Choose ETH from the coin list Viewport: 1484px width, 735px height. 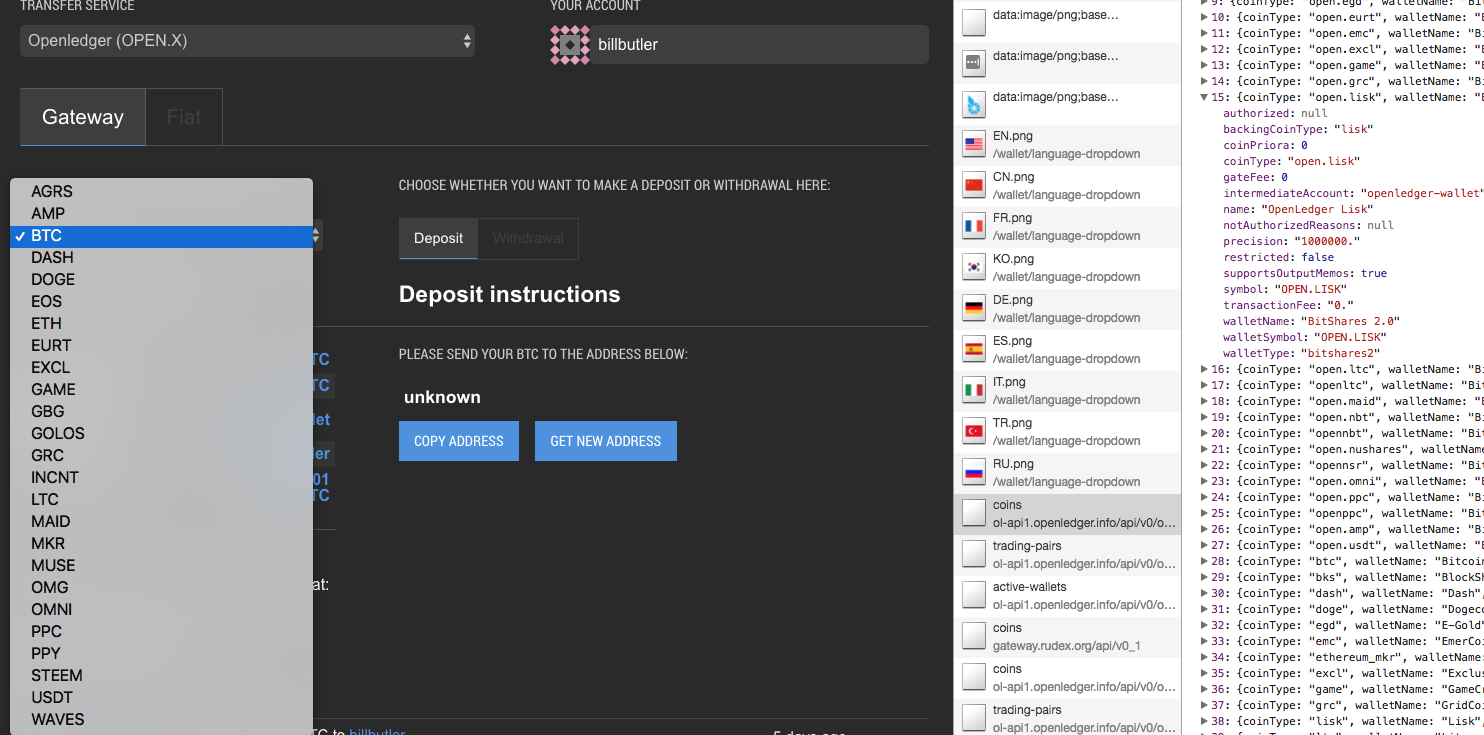click(161, 323)
